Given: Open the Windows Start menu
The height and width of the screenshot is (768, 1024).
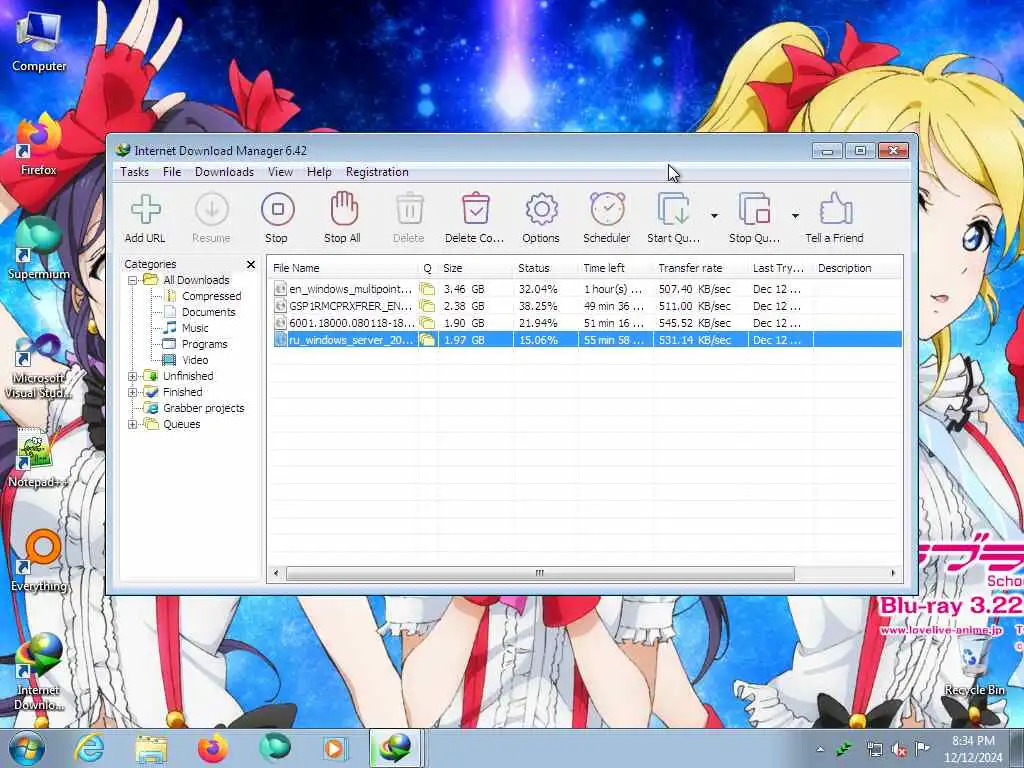Looking at the screenshot, I should tap(26, 748).
